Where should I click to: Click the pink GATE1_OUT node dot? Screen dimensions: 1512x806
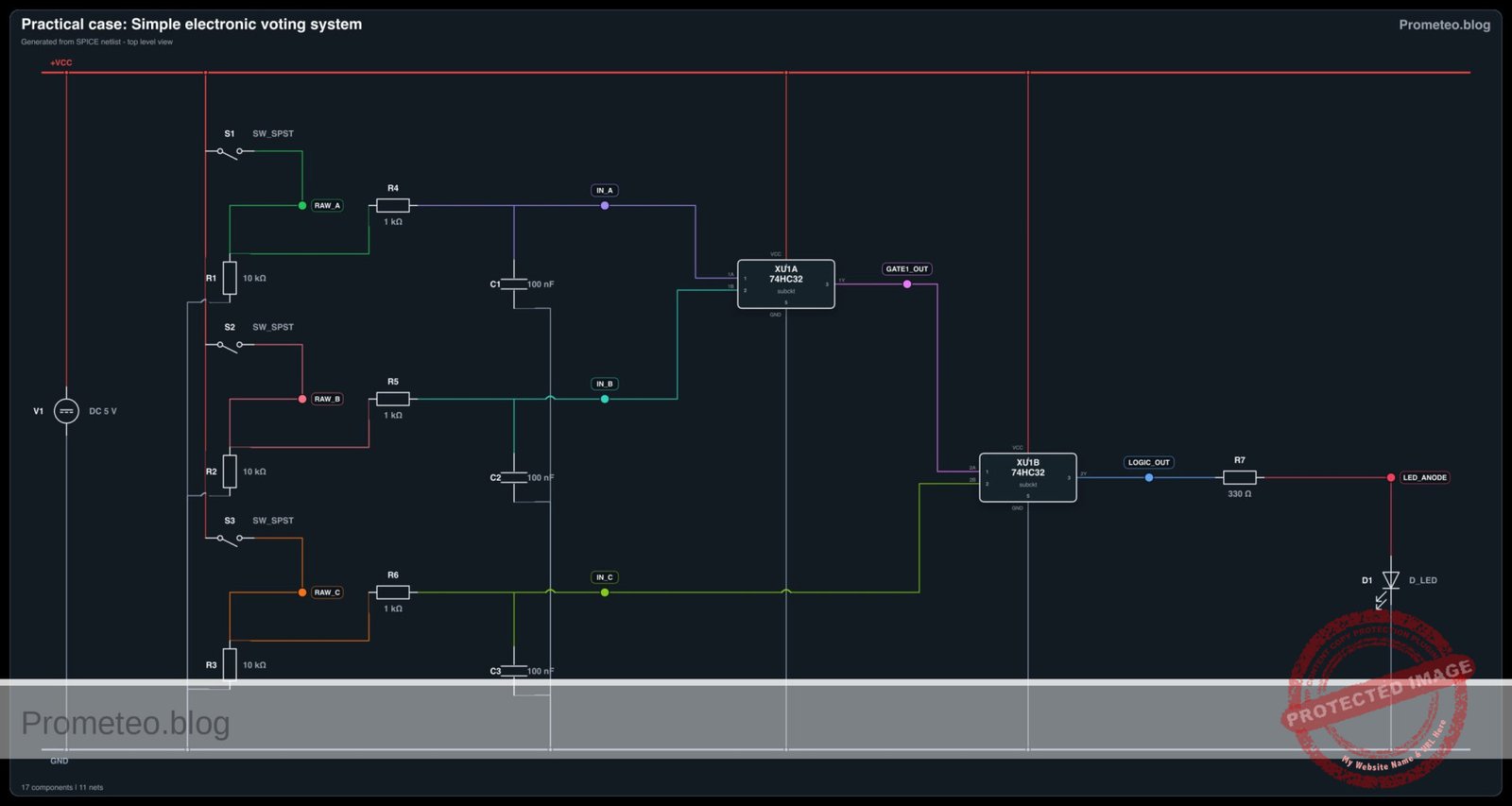pos(907,283)
